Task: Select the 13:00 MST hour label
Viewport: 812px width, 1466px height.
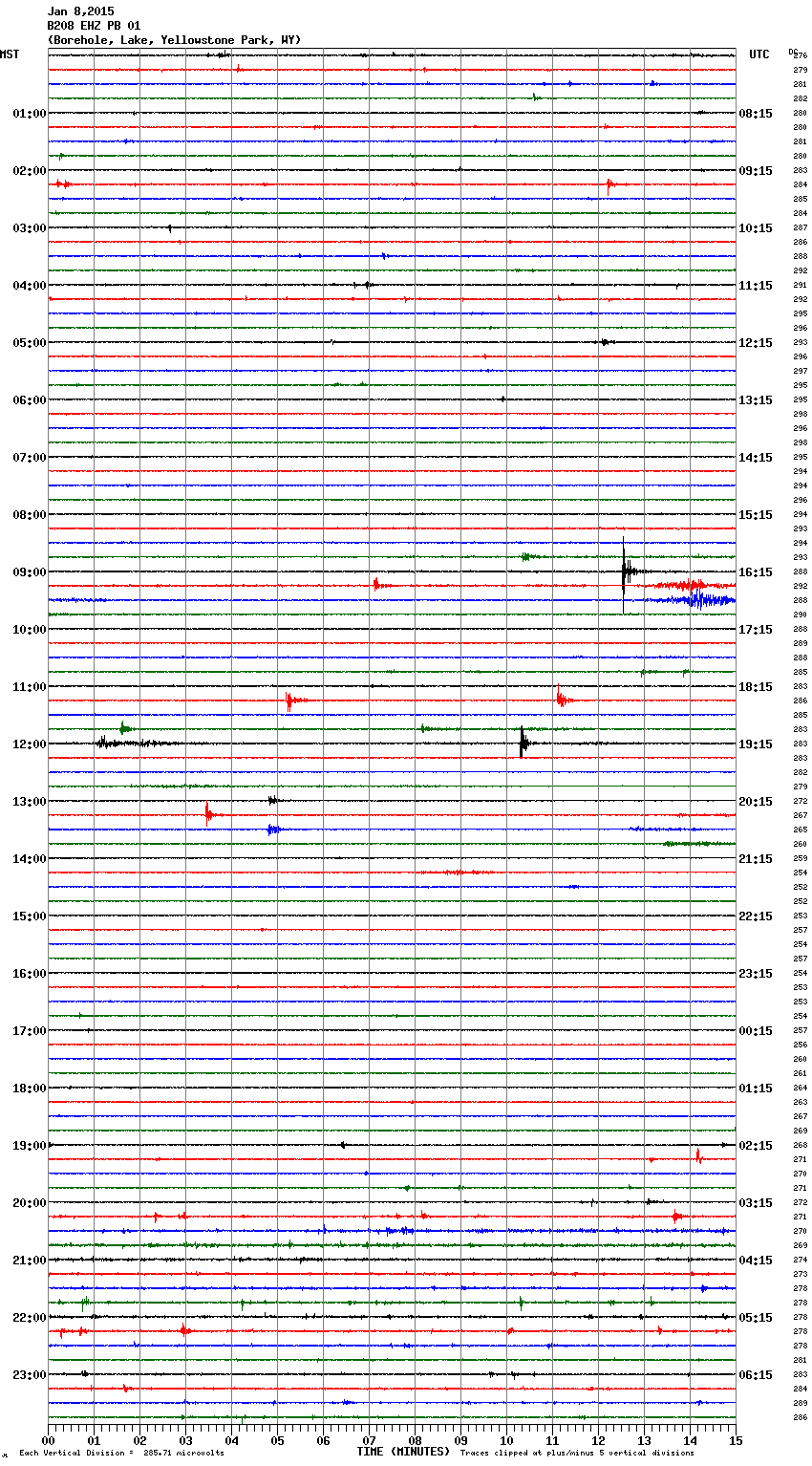Action: [x=29, y=802]
